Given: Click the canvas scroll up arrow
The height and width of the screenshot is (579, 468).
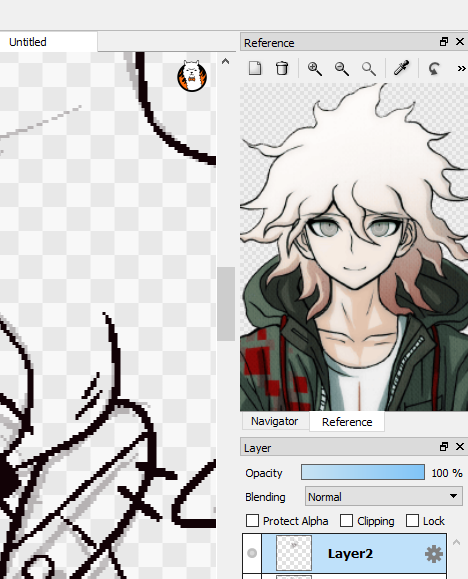Looking at the screenshot, I should coord(225,61).
